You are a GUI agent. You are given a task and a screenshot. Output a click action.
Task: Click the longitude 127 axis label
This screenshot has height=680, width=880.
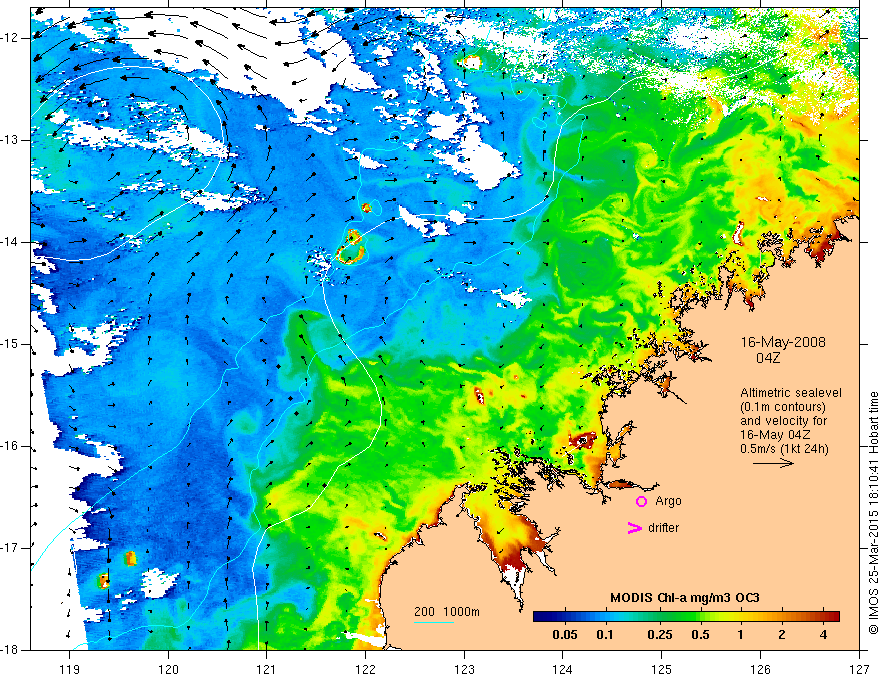(x=859, y=670)
